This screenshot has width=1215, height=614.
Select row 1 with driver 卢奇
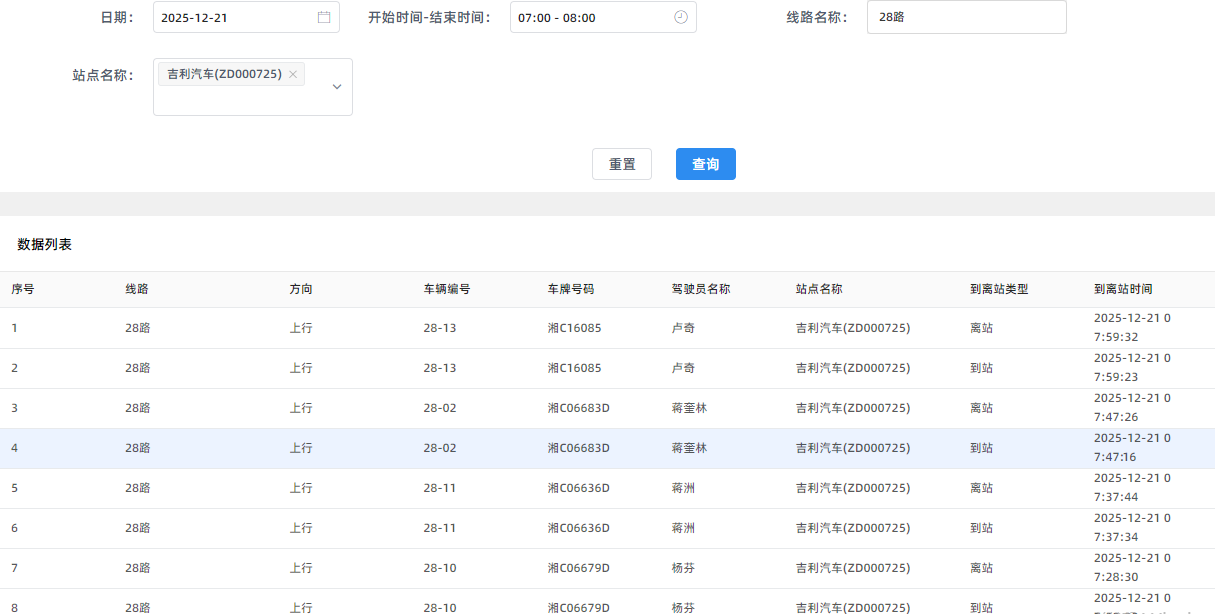click(x=683, y=328)
